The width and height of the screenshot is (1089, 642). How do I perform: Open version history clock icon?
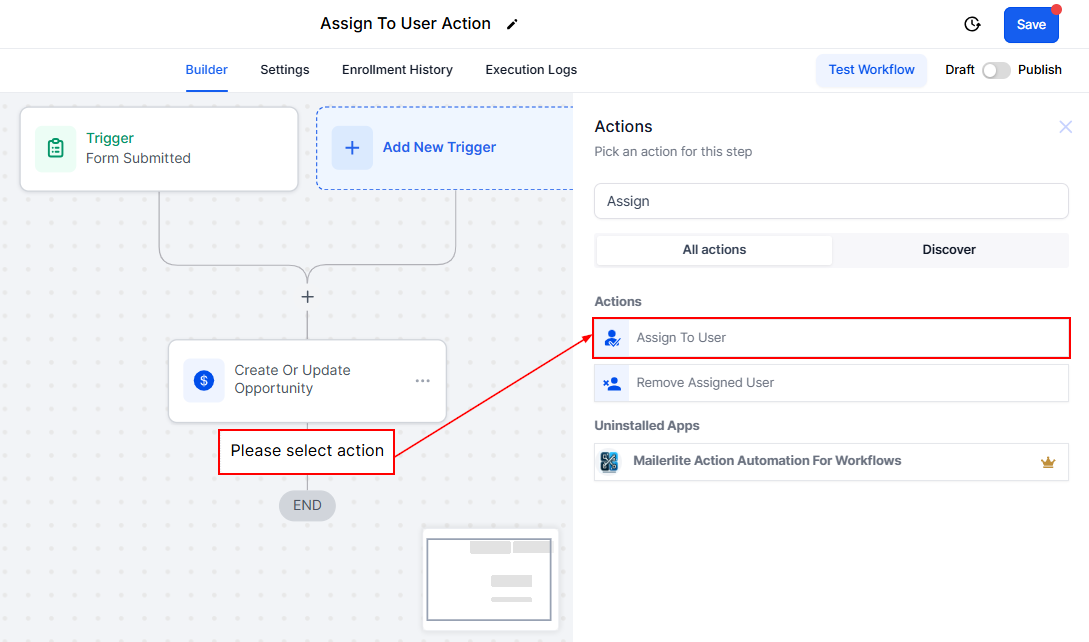click(971, 24)
